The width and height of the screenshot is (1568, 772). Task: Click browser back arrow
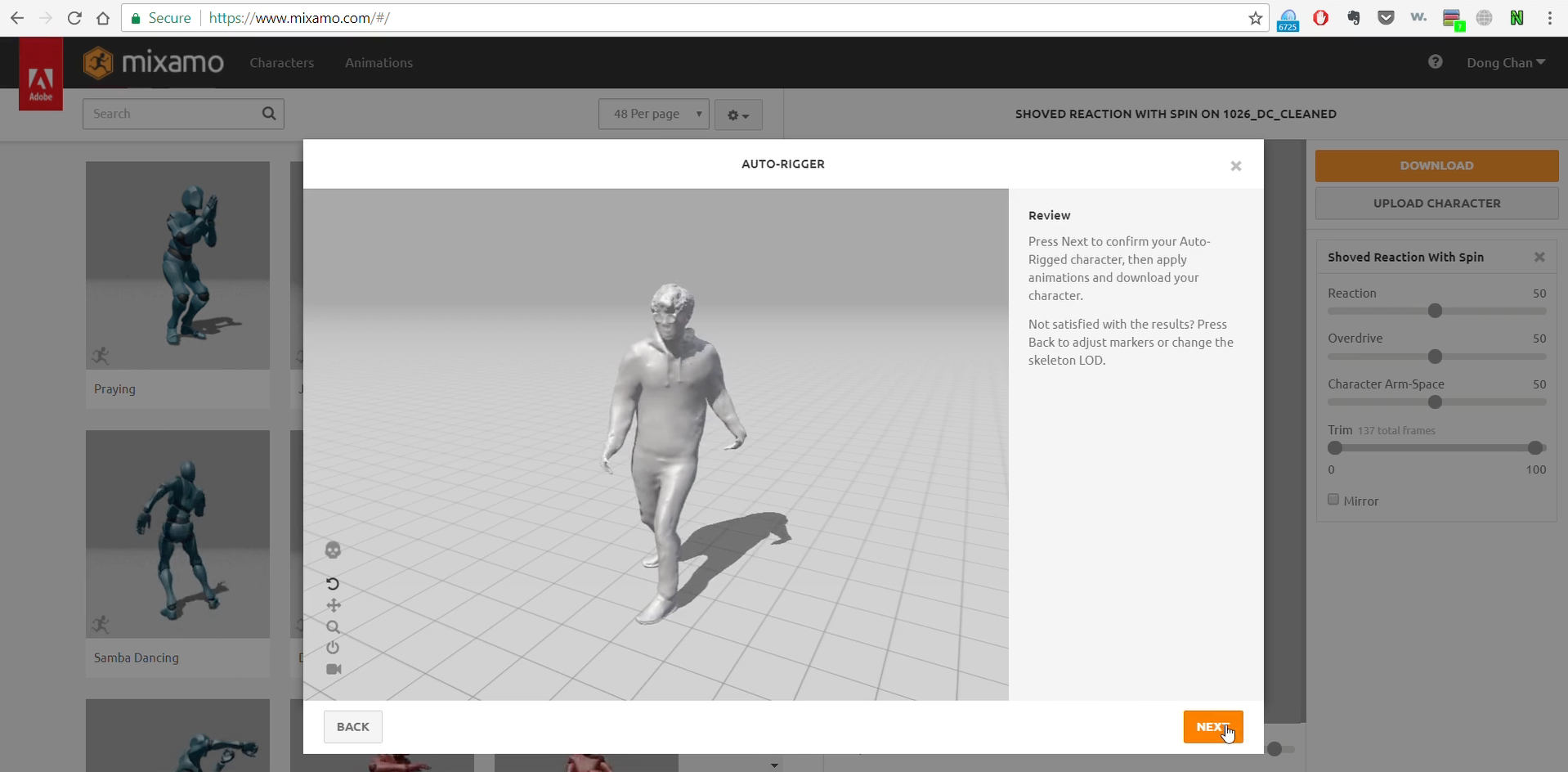pos(17,18)
